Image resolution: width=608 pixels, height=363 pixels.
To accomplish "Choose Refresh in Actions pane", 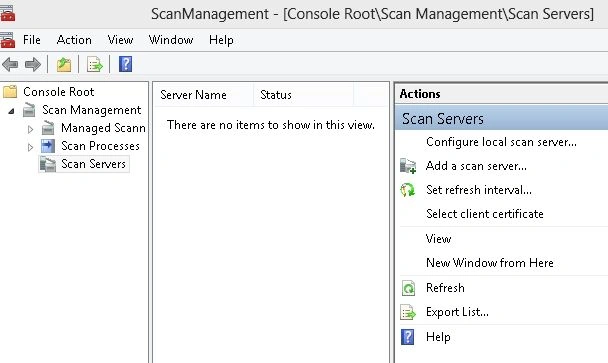I will point(445,288).
